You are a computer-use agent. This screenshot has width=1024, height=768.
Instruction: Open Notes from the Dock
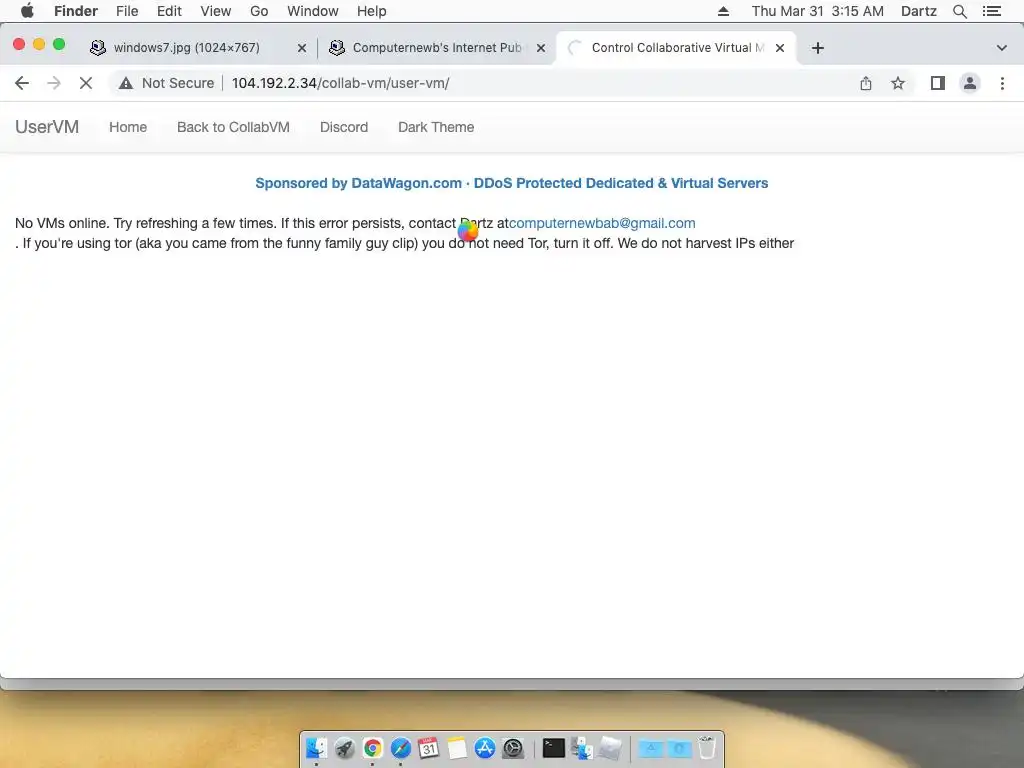coord(456,748)
